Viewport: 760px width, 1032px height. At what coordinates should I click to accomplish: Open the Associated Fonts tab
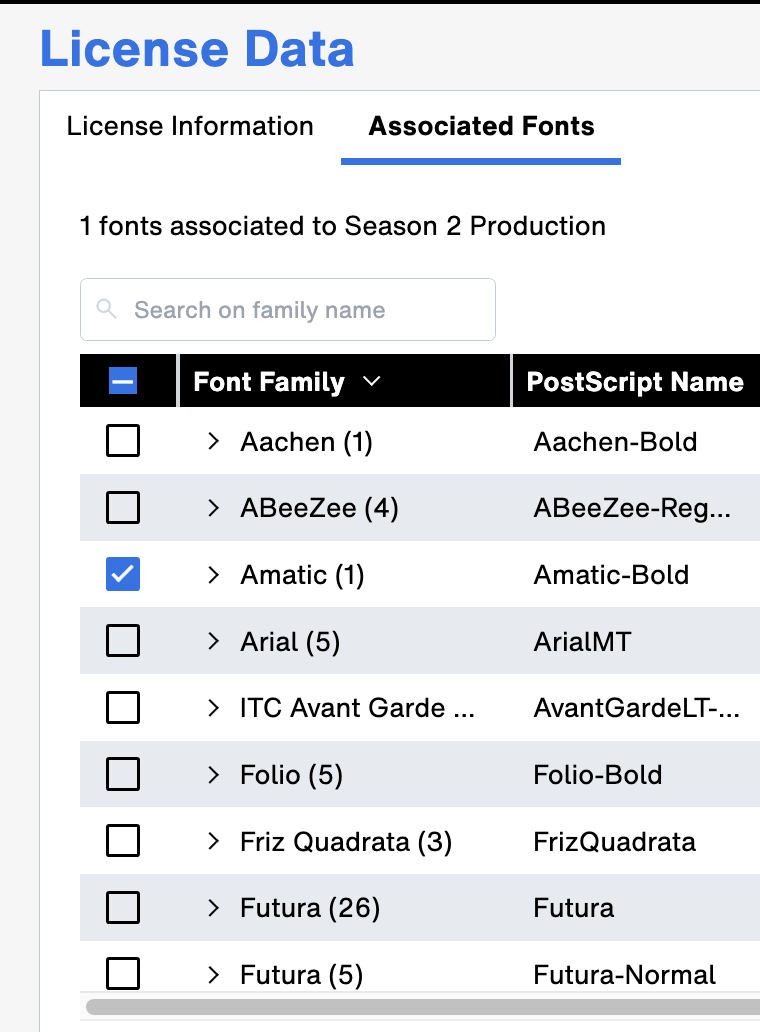point(481,126)
